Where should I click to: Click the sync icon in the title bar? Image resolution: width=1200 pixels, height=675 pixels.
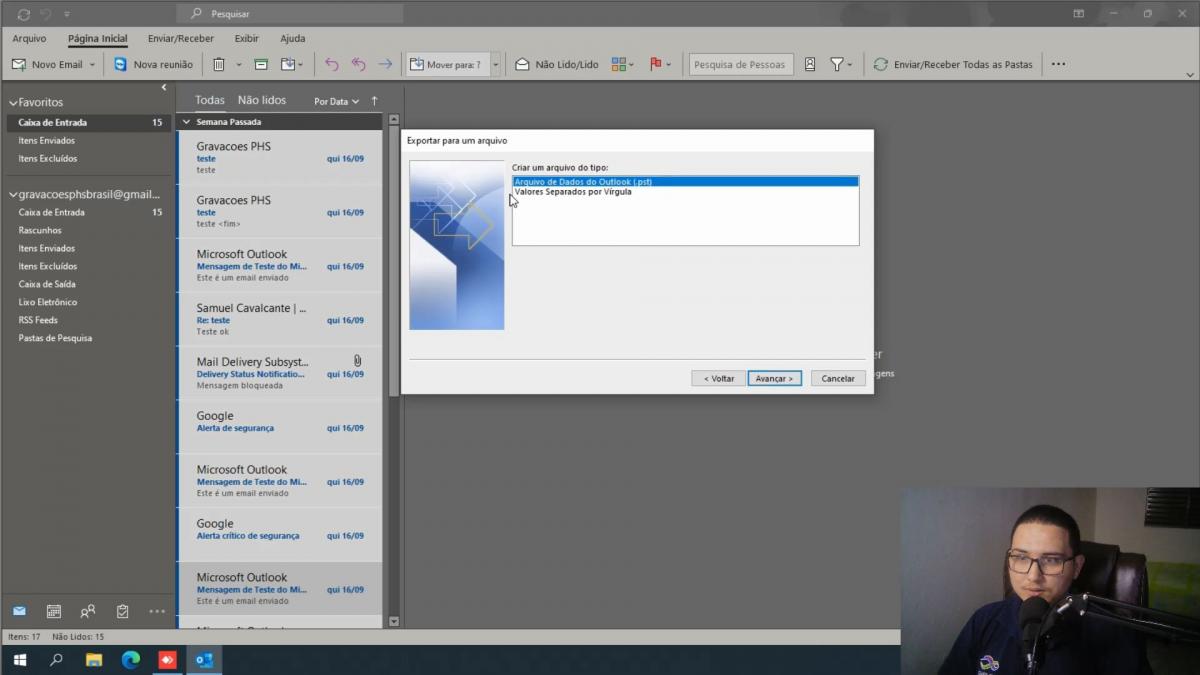tap(23, 14)
